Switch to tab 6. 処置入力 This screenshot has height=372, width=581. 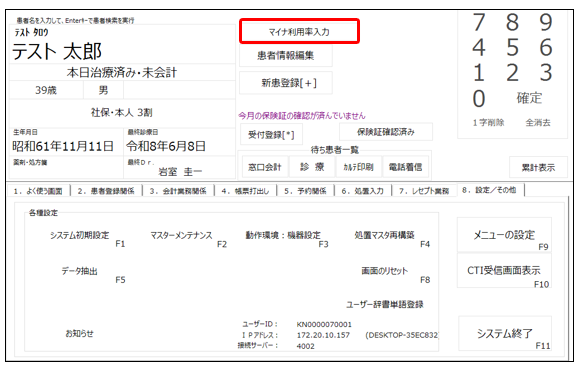[x=362, y=191]
